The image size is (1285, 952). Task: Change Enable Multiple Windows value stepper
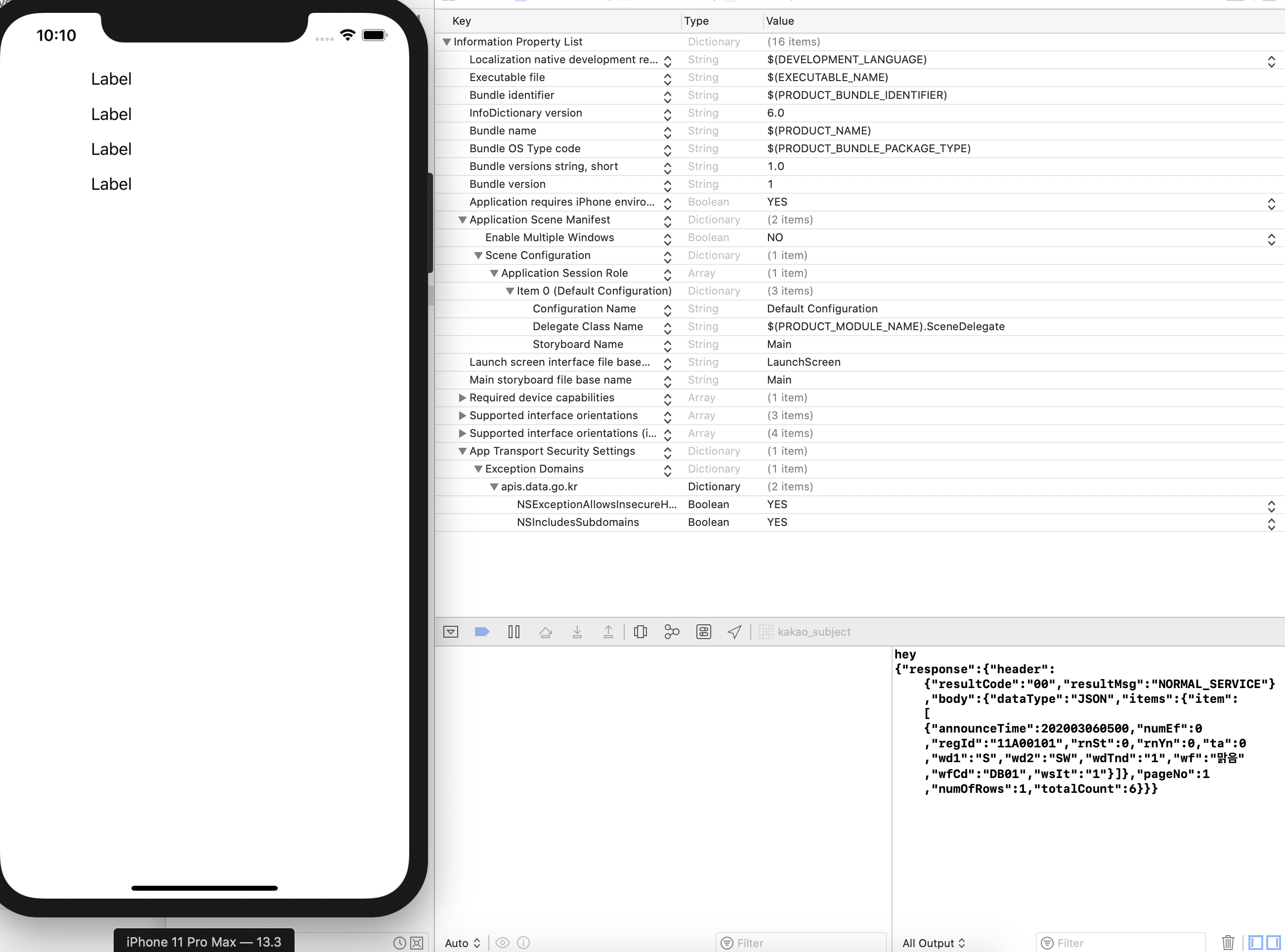tap(1271, 239)
